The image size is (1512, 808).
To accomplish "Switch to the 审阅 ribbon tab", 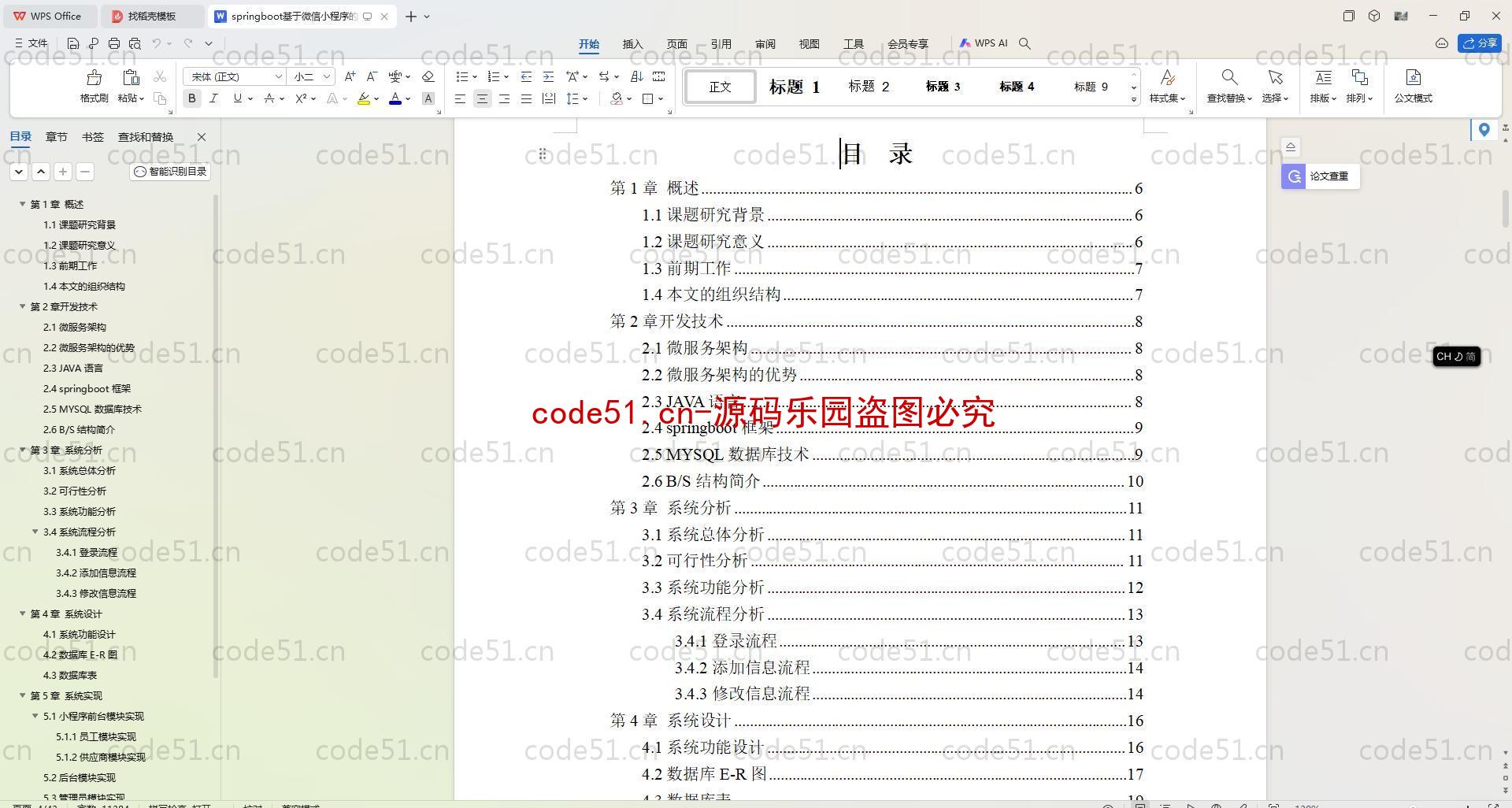I will [x=765, y=44].
